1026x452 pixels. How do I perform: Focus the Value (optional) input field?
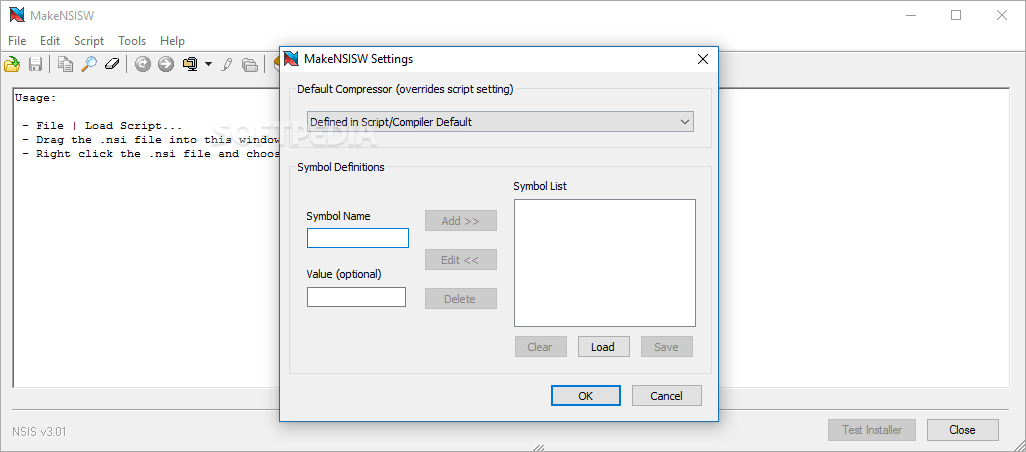click(357, 297)
